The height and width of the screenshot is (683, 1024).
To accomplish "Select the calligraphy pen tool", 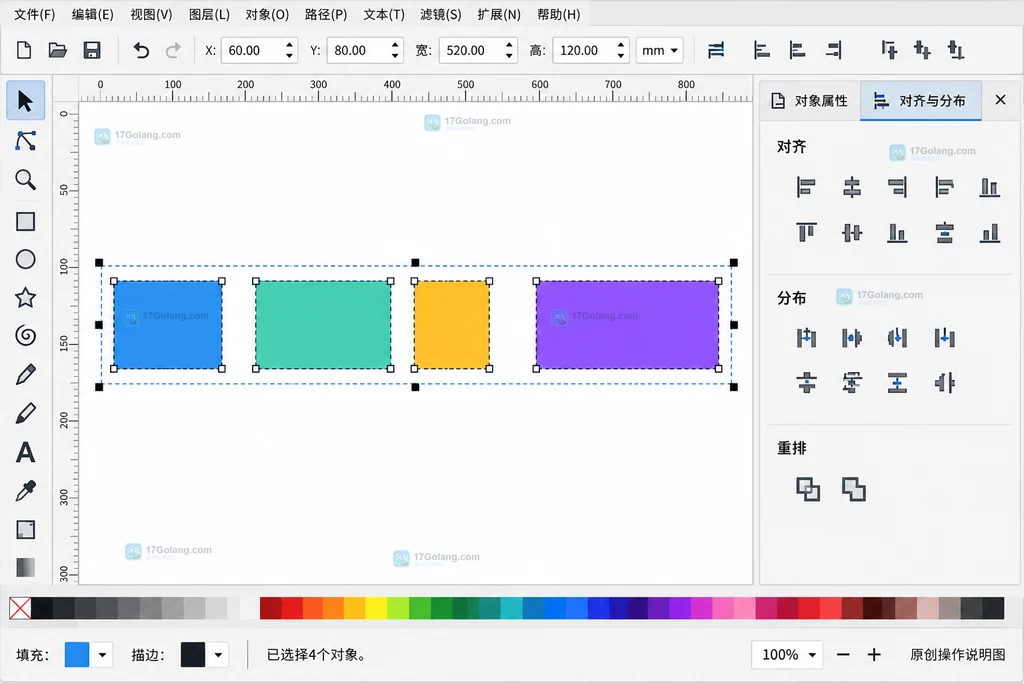I will [25, 413].
